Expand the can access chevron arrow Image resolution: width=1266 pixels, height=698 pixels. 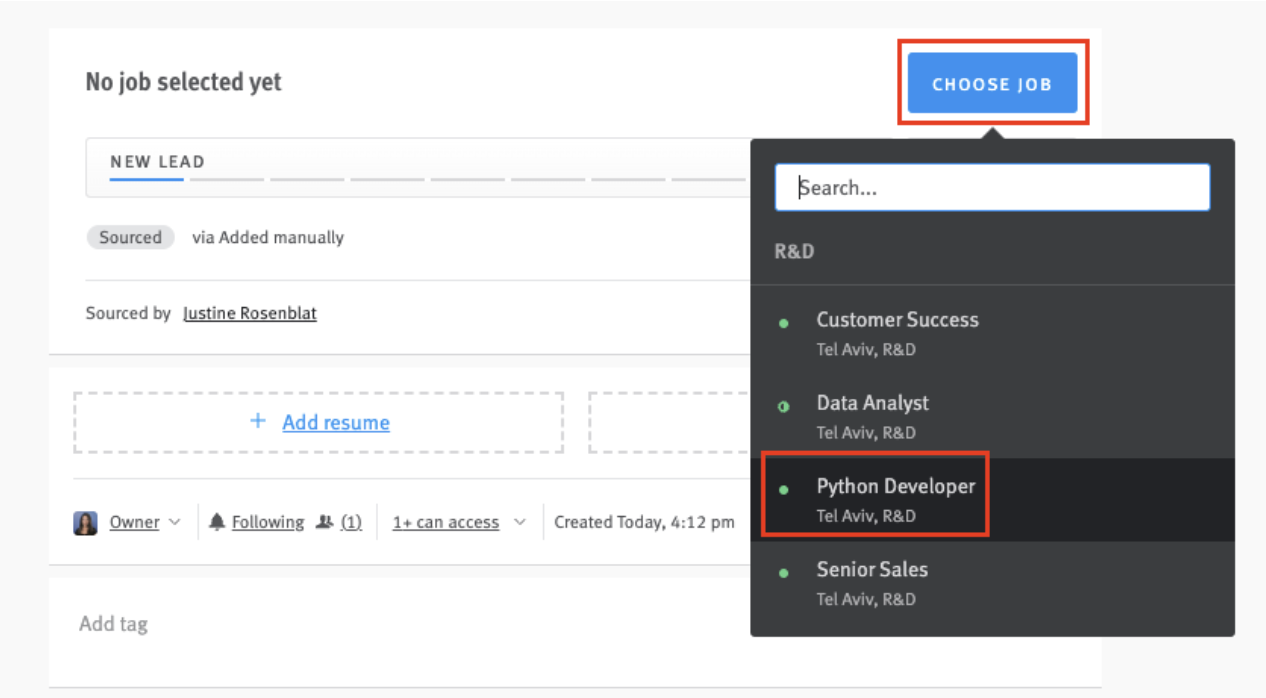tap(519, 522)
